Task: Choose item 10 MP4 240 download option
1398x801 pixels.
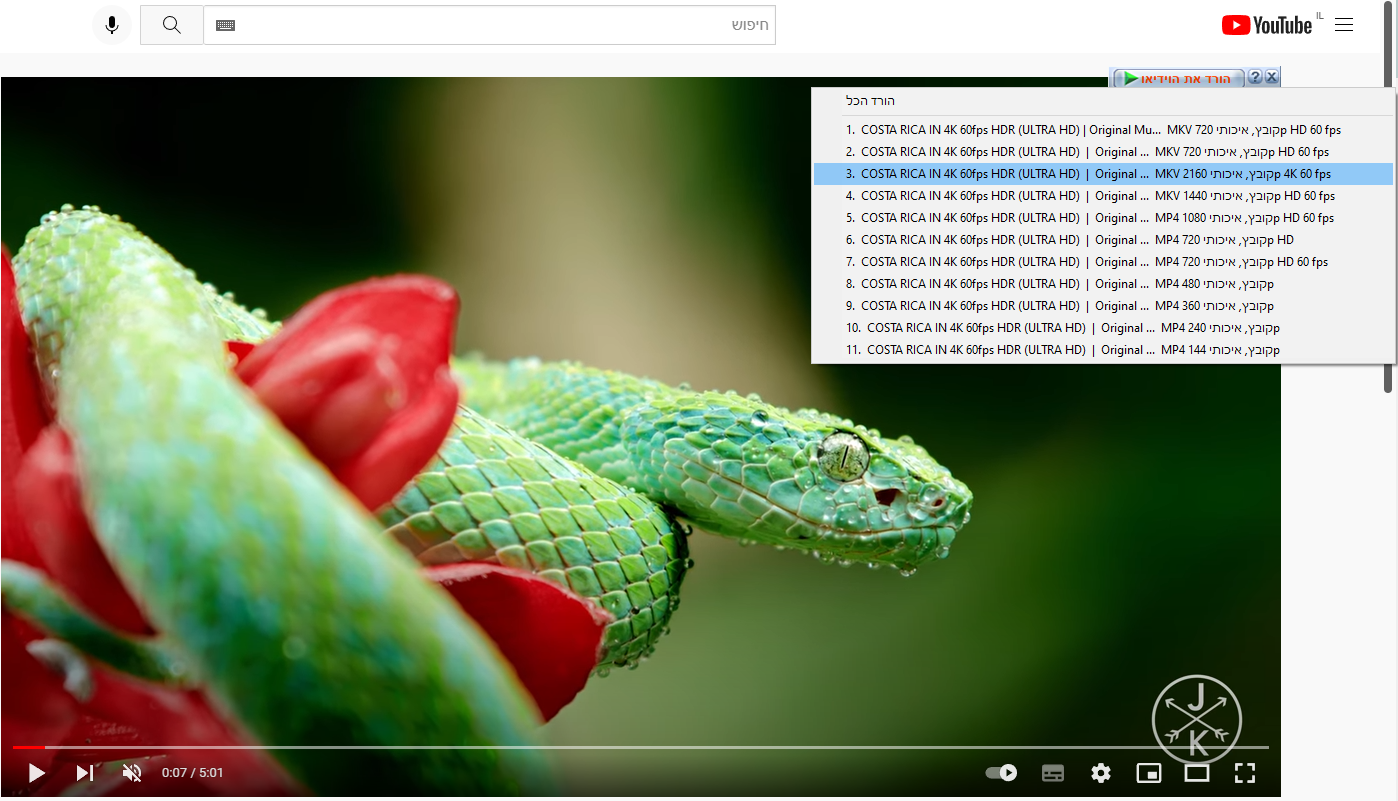Action: click(x=1102, y=328)
